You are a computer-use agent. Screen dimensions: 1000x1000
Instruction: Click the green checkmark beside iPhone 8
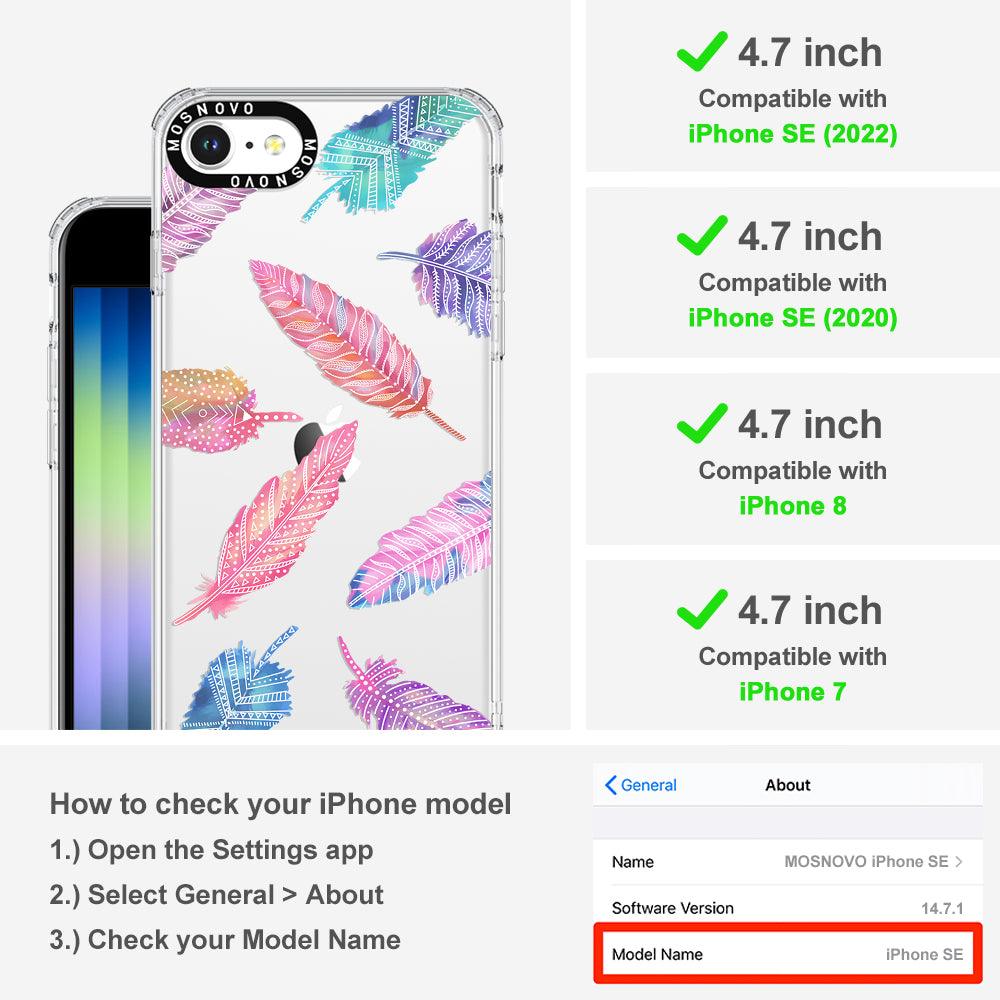tap(702, 423)
